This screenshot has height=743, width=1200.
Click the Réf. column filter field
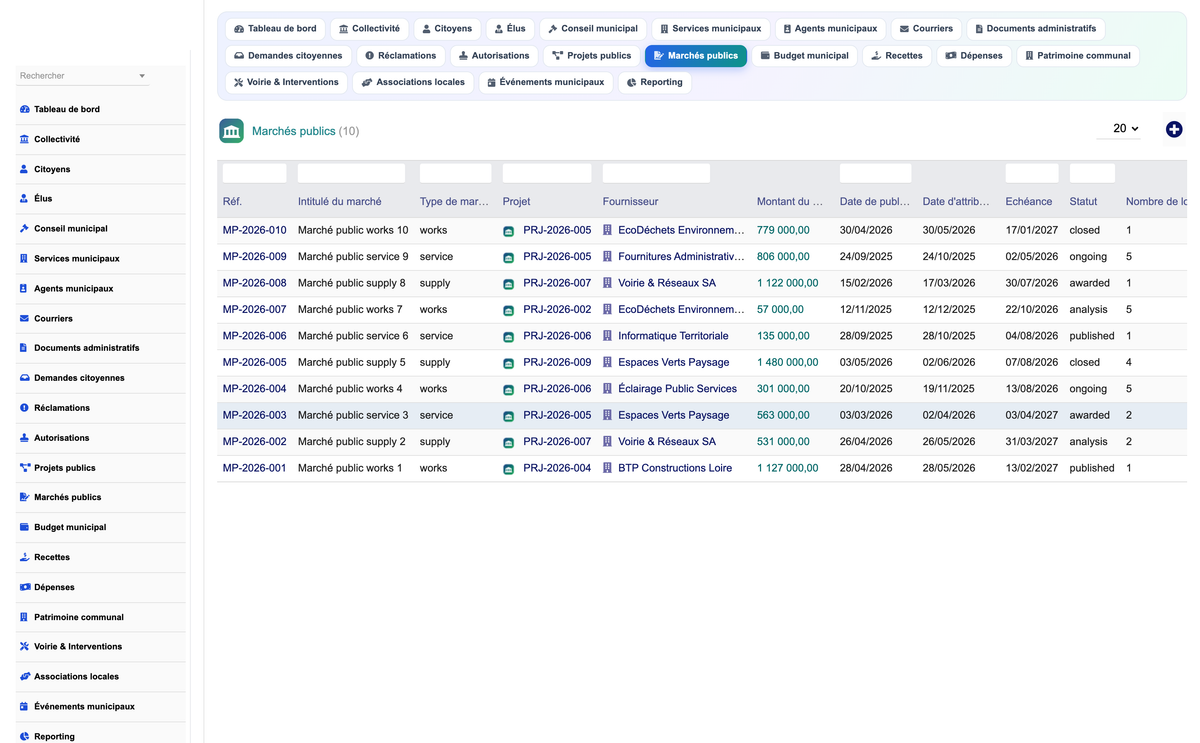(254, 173)
